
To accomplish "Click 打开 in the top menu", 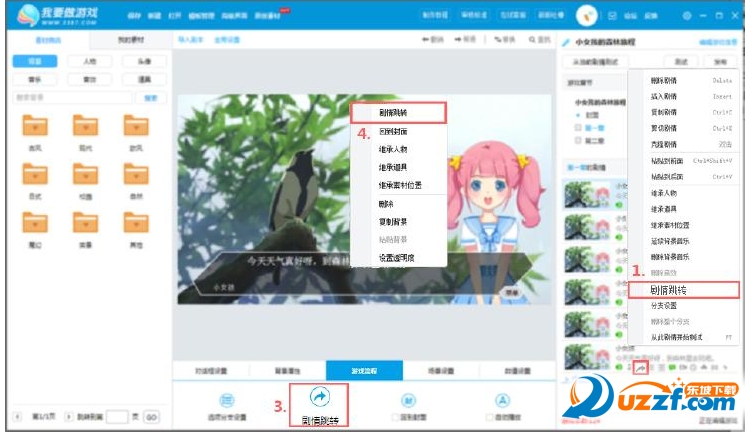I will pyautogui.click(x=175, y=16).
